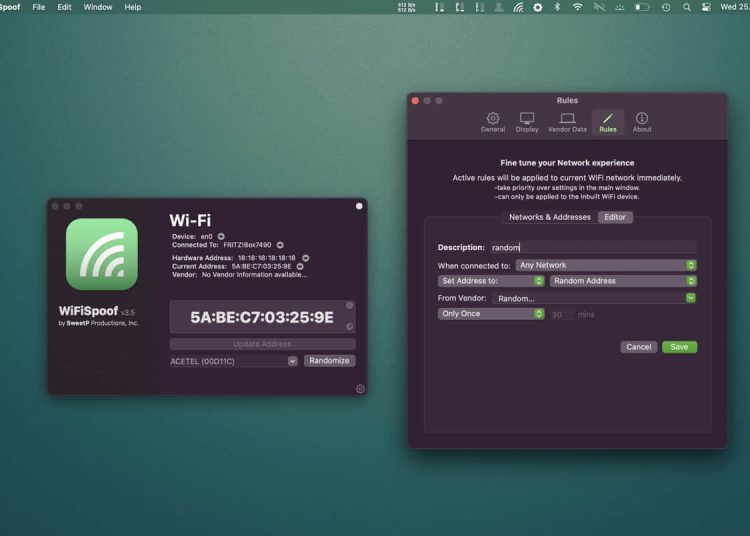Click the Wi-Fi icon in menu bar
750x536 pixels.
[577, 7]
